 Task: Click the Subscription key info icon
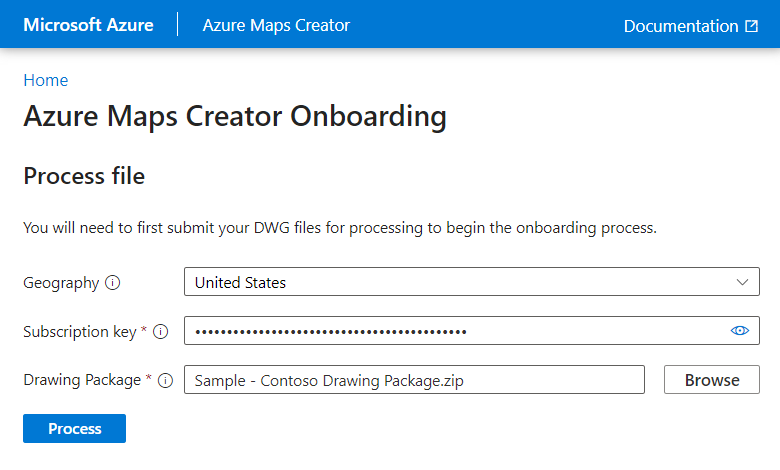tap(160, 331)
